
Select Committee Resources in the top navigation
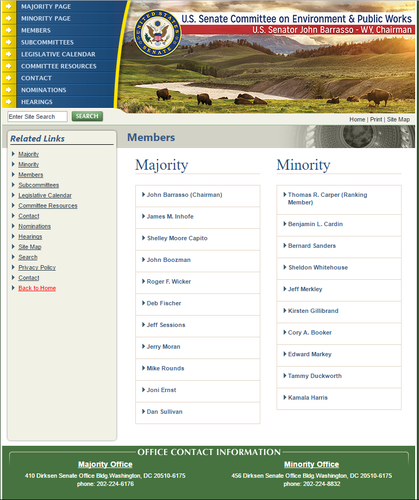(x=59, y=66)
